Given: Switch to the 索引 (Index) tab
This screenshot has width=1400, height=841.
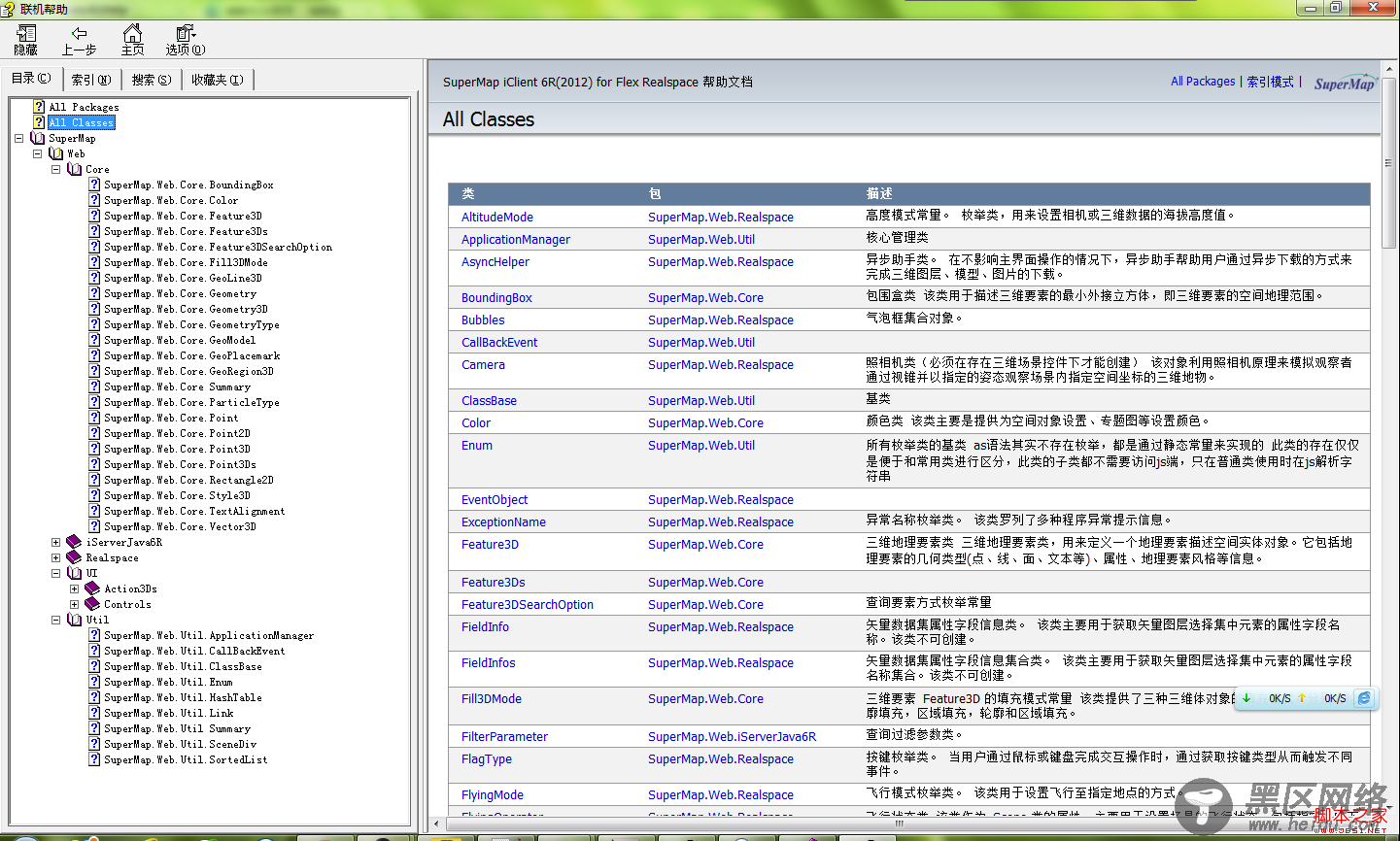Looking at the screenshot, I should pos(91,80).
